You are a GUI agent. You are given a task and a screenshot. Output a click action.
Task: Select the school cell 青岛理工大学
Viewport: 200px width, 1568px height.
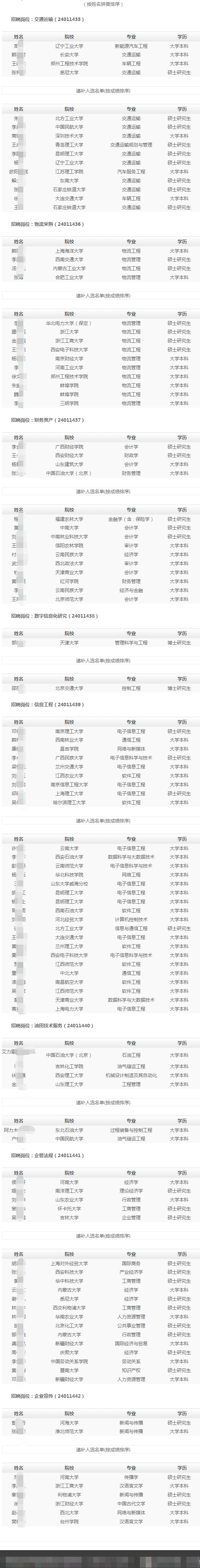tap(69, 145)
